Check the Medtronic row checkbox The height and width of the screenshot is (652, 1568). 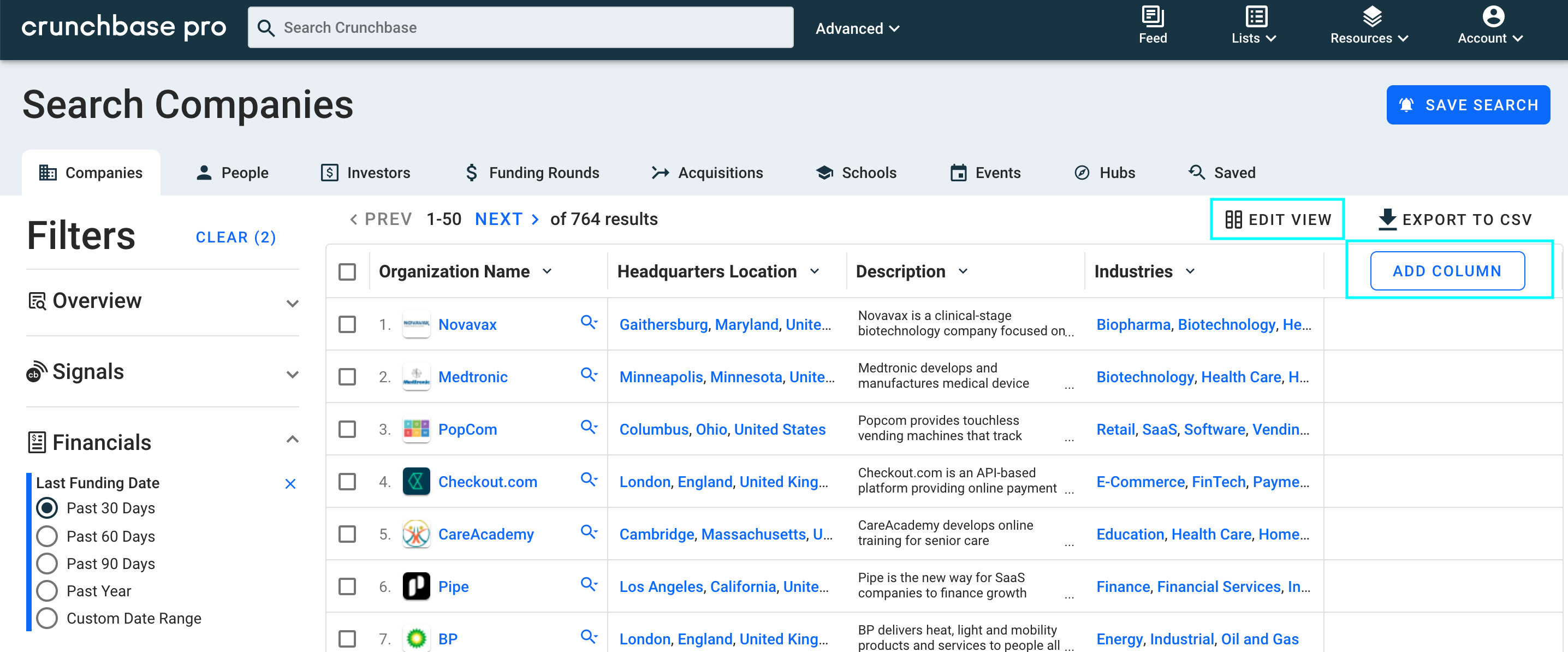click(348, 377)
